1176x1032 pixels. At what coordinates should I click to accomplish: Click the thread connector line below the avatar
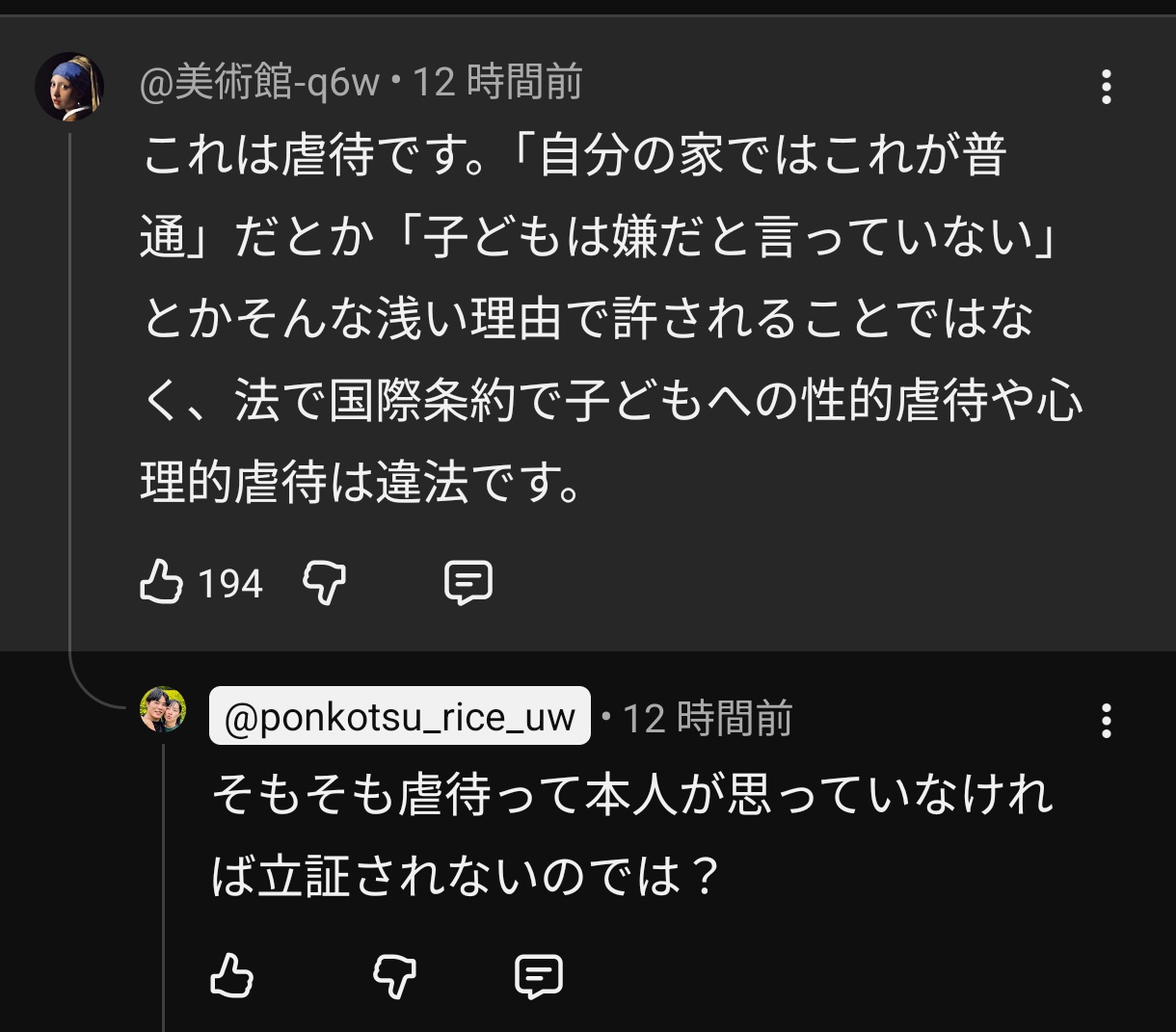pyautogui.click(x=69, y=385)
